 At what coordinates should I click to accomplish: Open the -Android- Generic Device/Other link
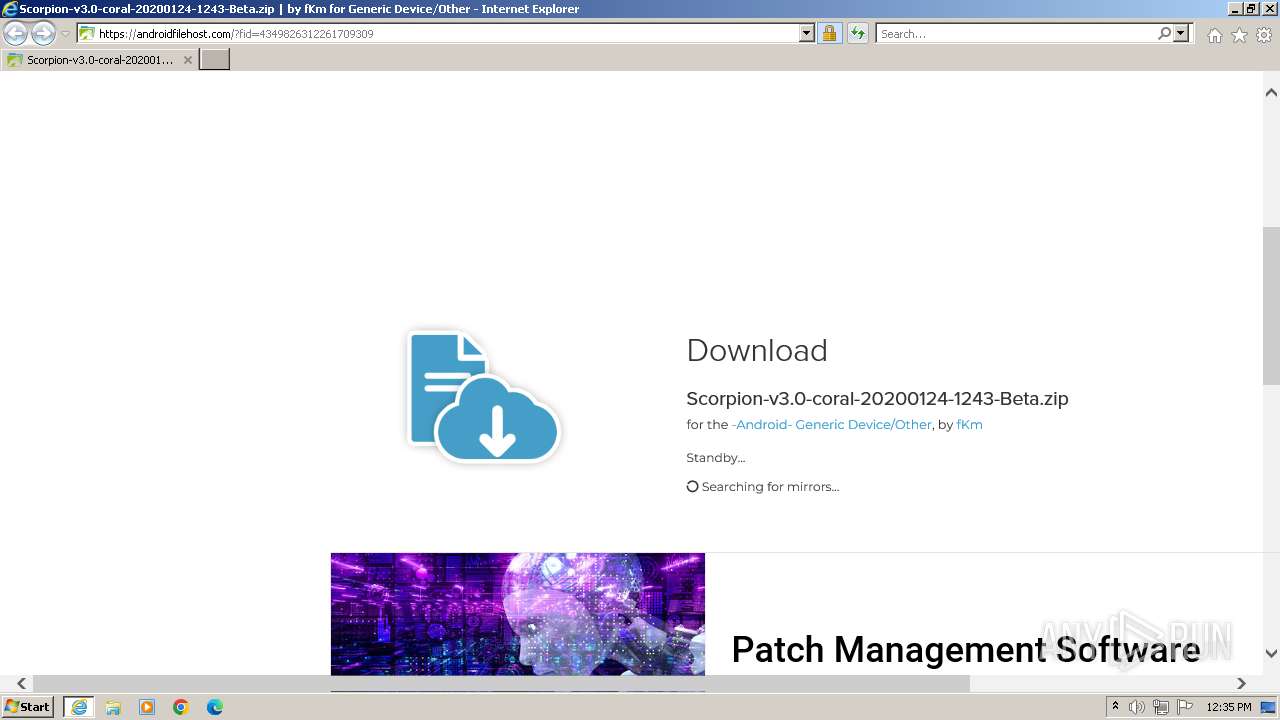pos(832,425)
